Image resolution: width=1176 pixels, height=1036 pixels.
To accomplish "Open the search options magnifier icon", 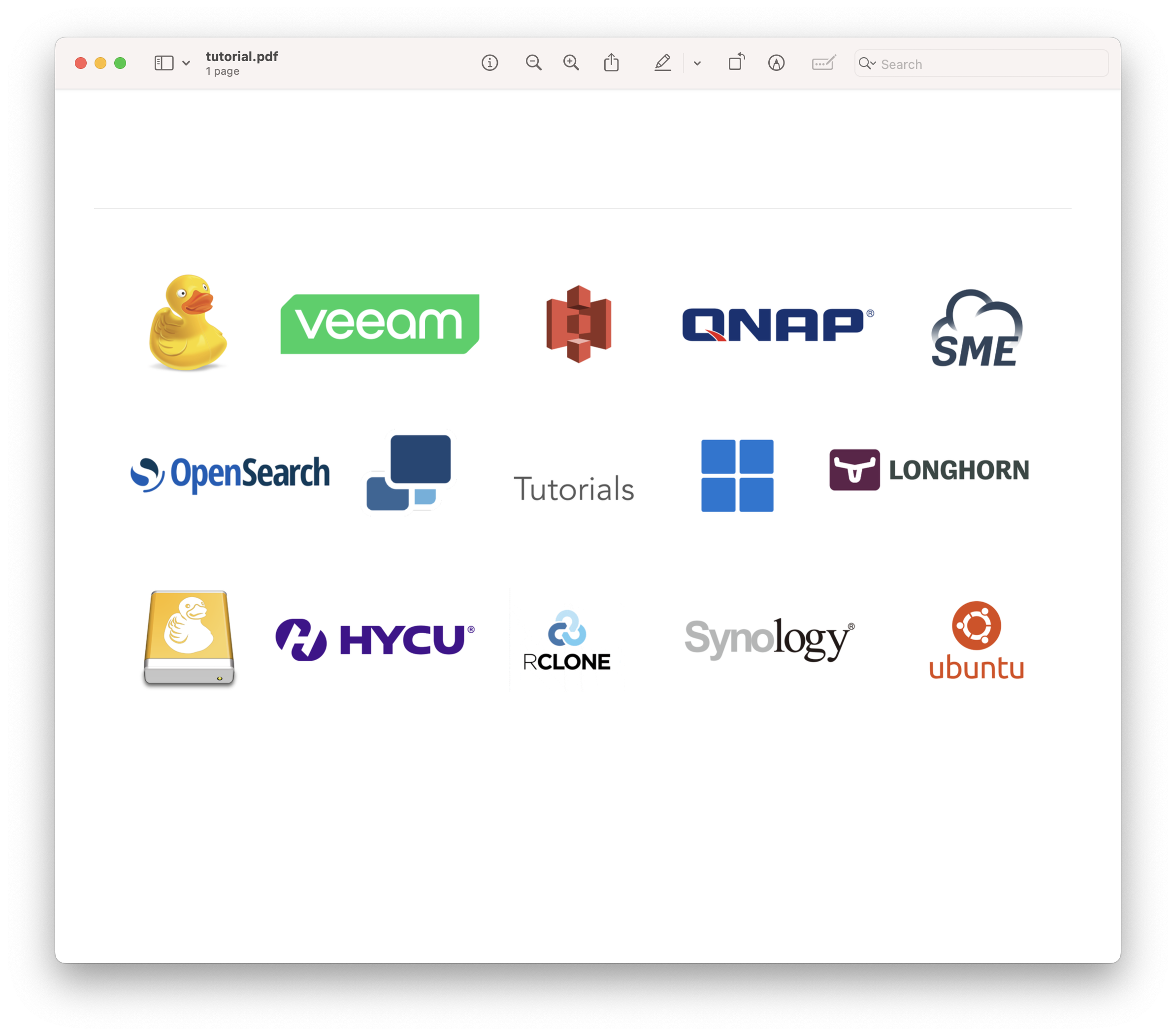I will [x=866, y=64].
